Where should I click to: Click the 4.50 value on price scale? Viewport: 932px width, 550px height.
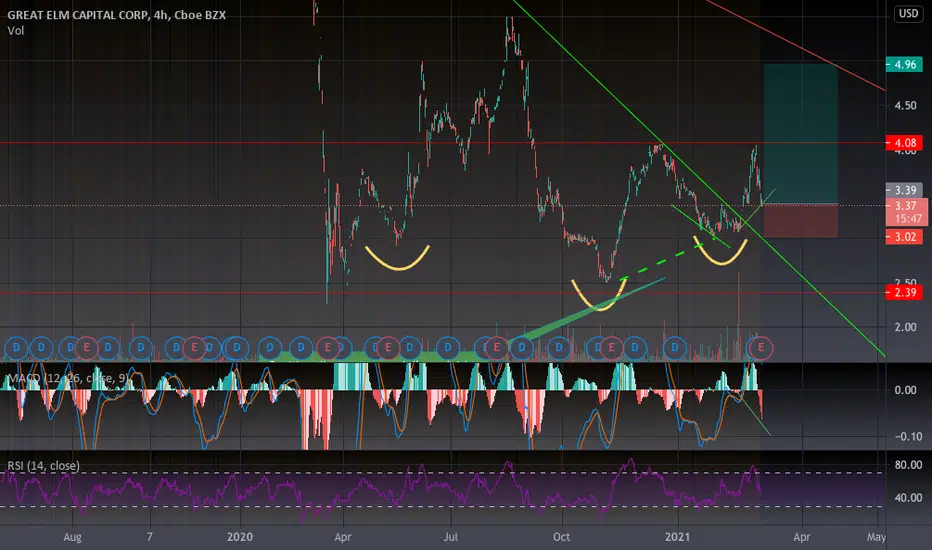coord(905,106)
